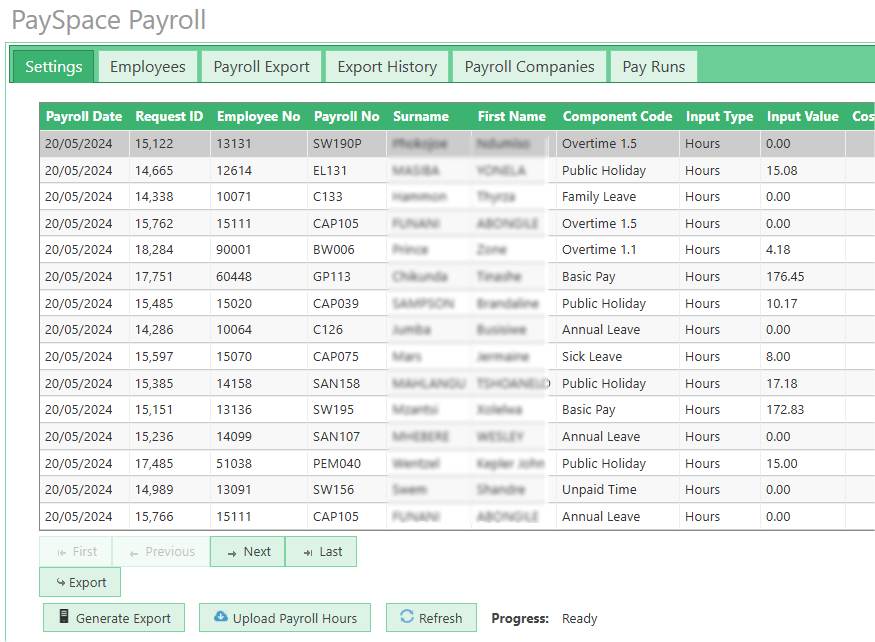Click the disabled First page button

[x=76, y=552]
